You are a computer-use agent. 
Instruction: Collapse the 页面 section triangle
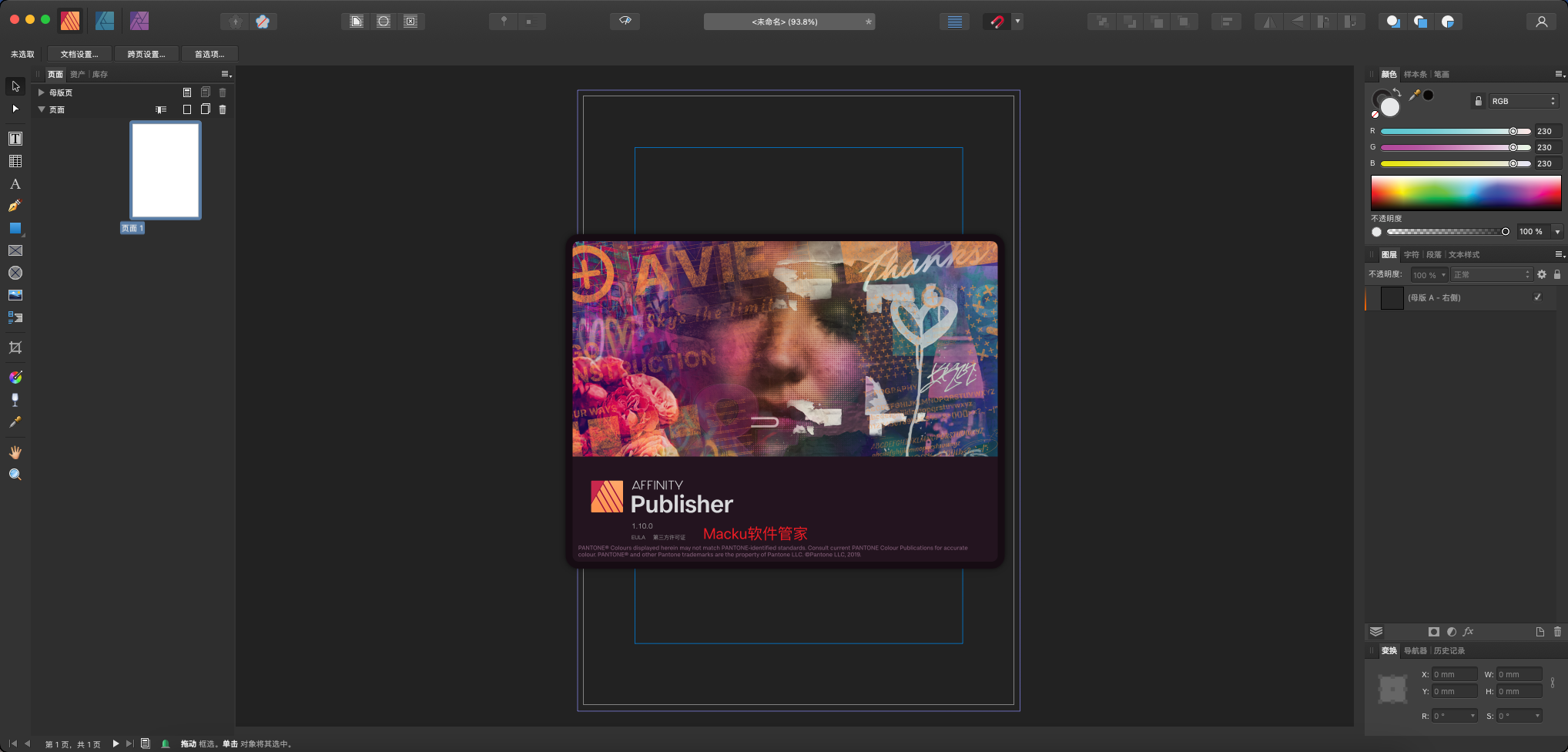[42, 109]
